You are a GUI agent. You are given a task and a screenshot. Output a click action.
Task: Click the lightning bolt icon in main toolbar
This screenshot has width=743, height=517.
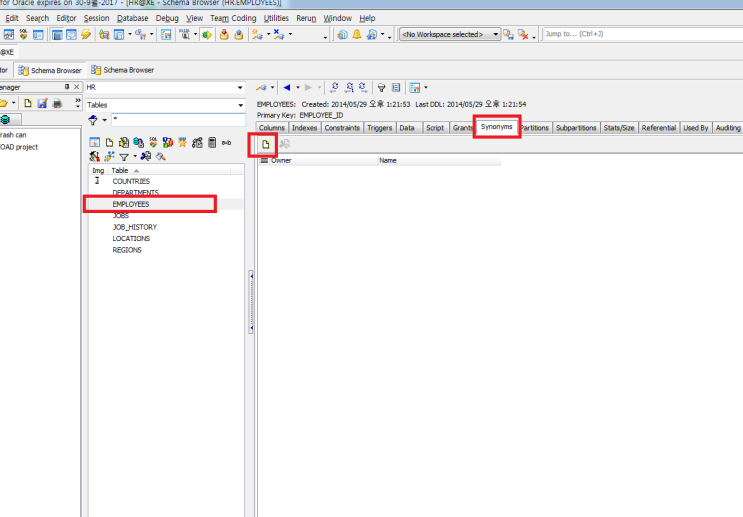click(86, 34)
